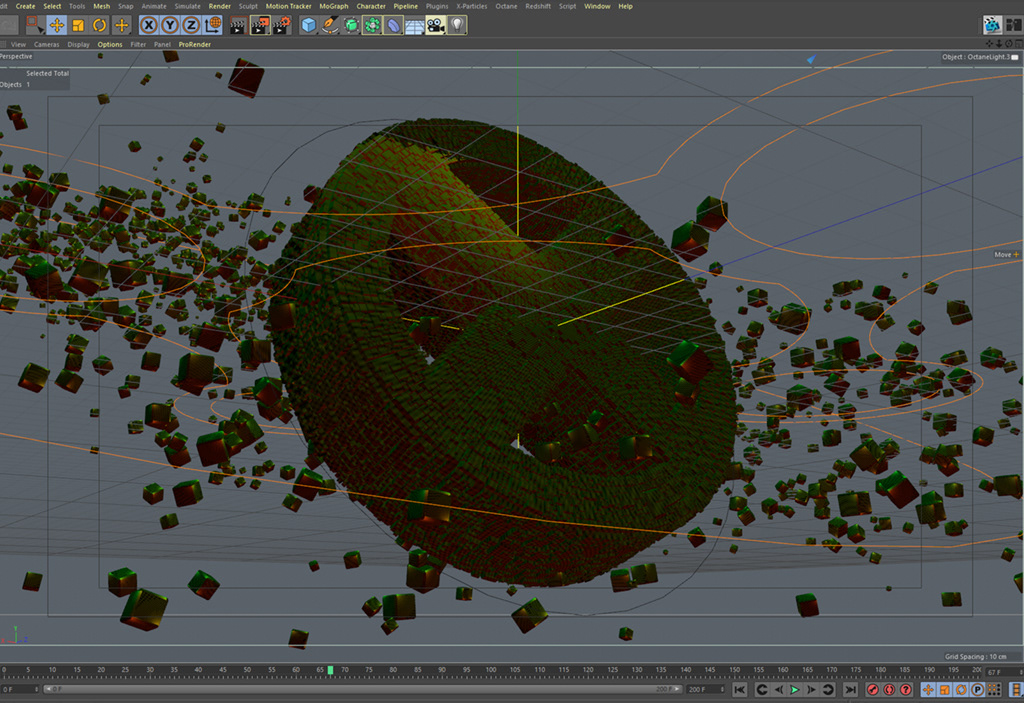
Task: Select the Spline Pen tool icon
Action: click(330, 25)
